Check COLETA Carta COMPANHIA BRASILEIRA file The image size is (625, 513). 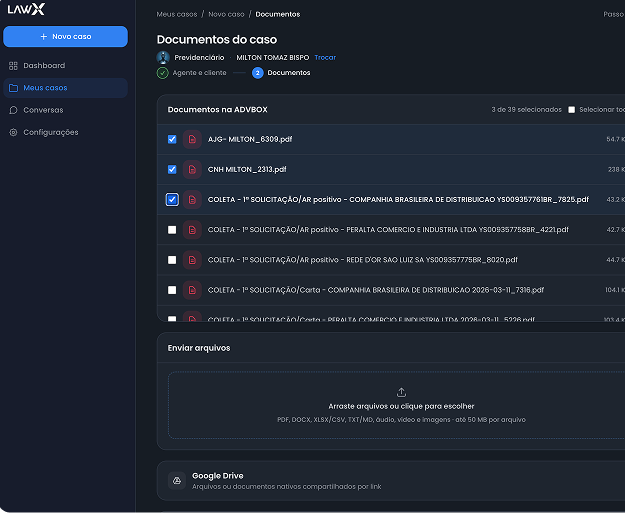click(x=172, y=290)
